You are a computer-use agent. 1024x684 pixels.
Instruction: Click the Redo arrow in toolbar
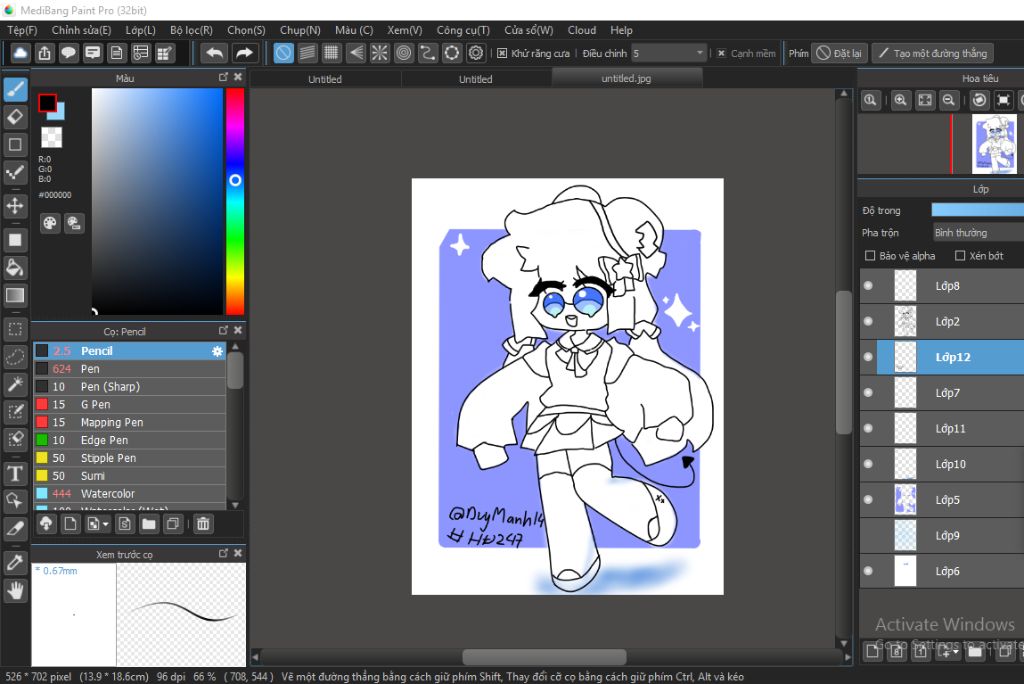pos(244,53)
